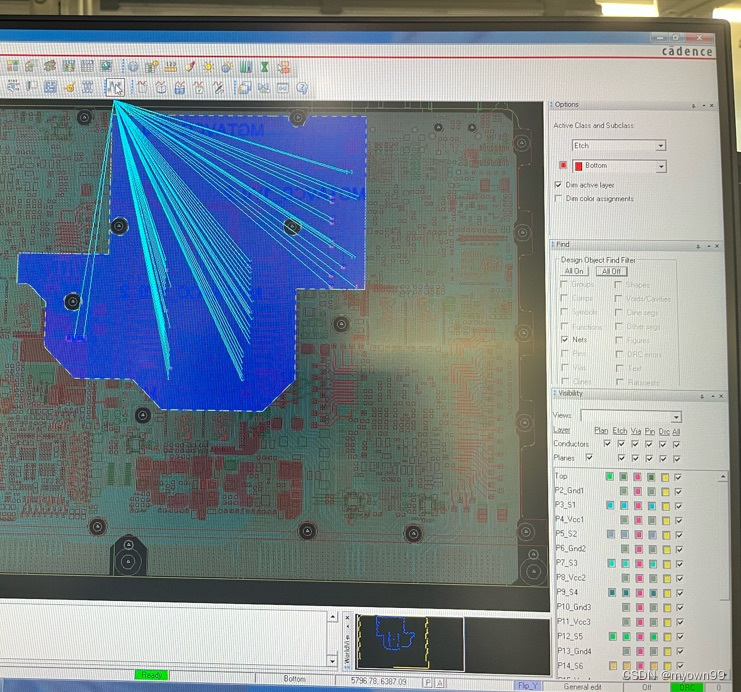Click the '123' numbered icon in top toolbar
Viewport: 741px width, 692px height.
[x=170, y=67]
